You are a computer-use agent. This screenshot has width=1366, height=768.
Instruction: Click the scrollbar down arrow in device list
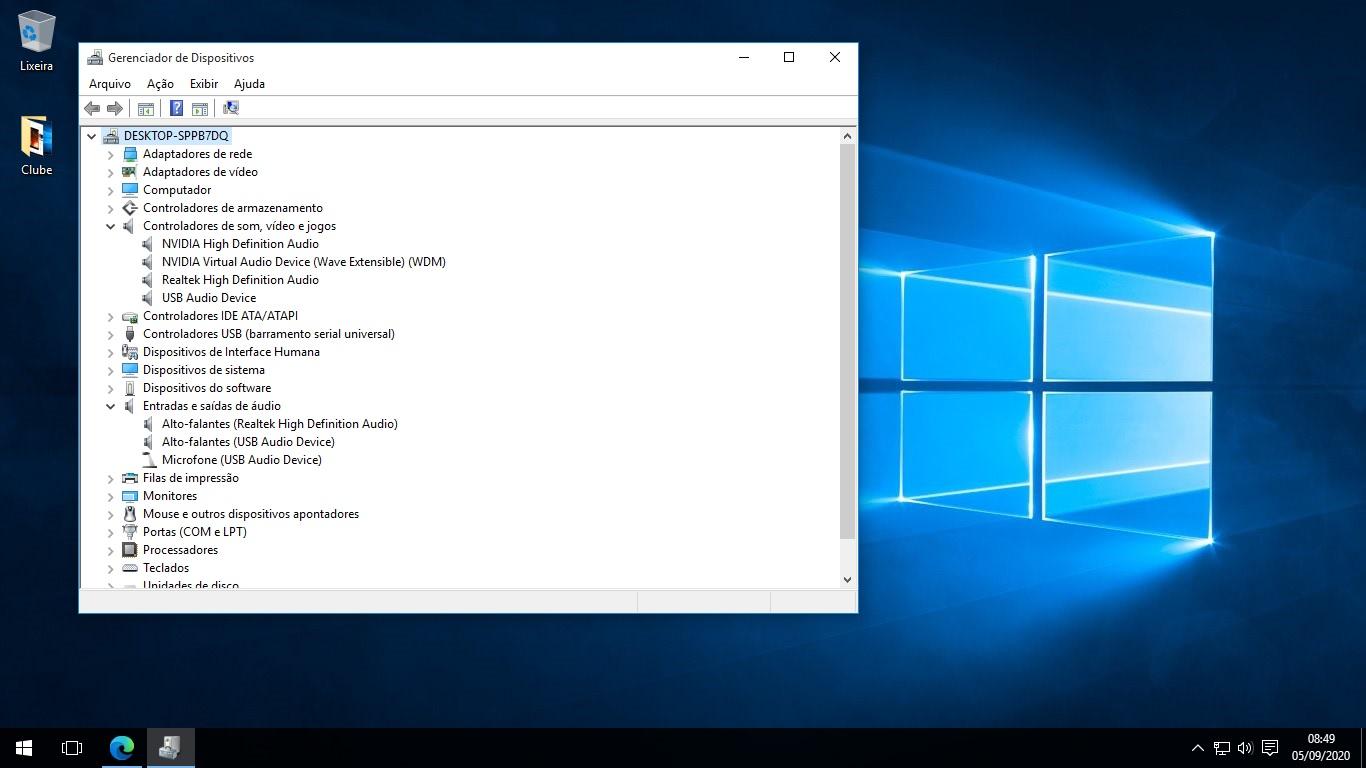pos(847,579)
